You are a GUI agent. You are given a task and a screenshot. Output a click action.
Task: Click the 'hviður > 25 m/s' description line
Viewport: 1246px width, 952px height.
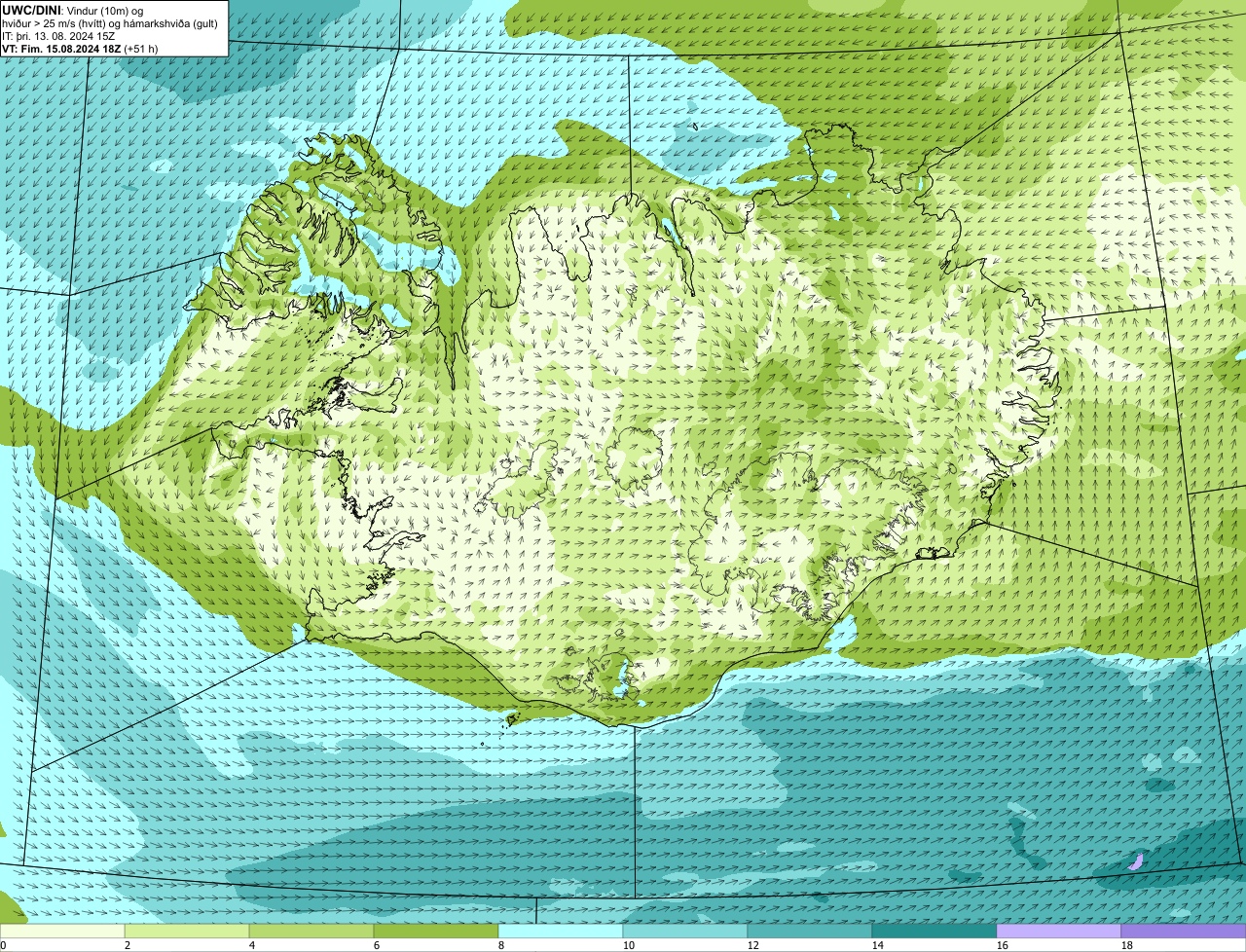[x=110, y=22]
